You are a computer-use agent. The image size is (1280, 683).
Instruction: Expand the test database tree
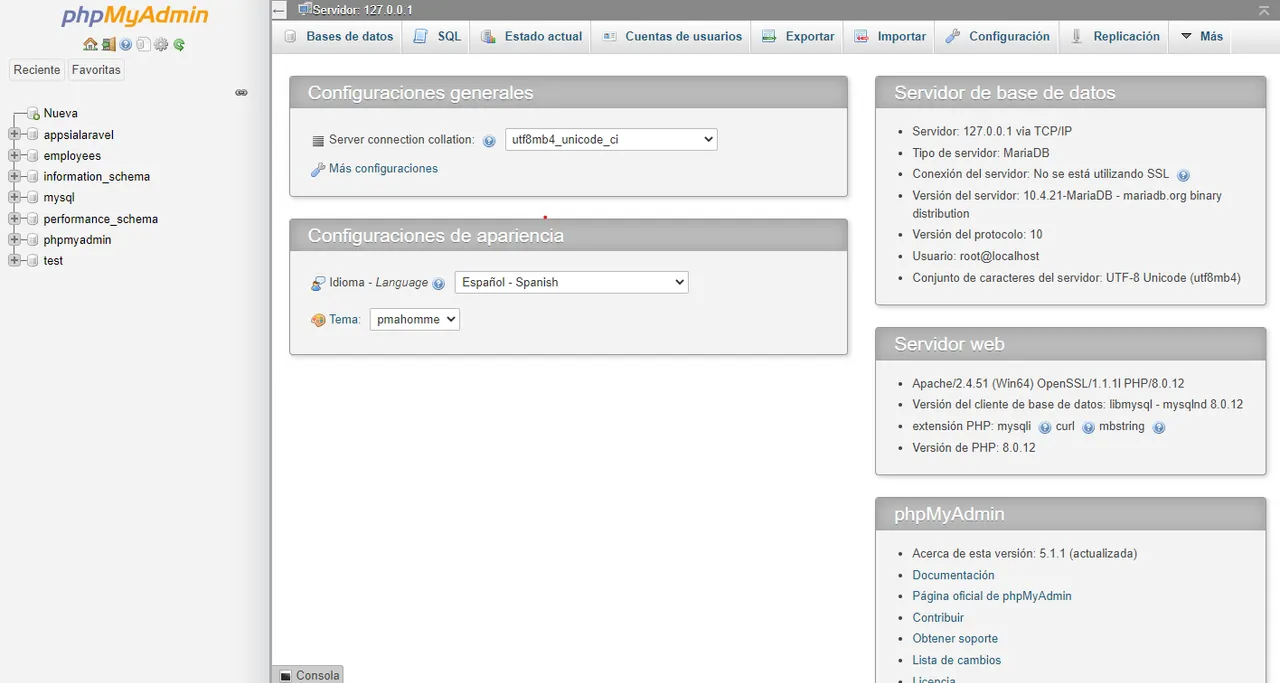[14, 261]
